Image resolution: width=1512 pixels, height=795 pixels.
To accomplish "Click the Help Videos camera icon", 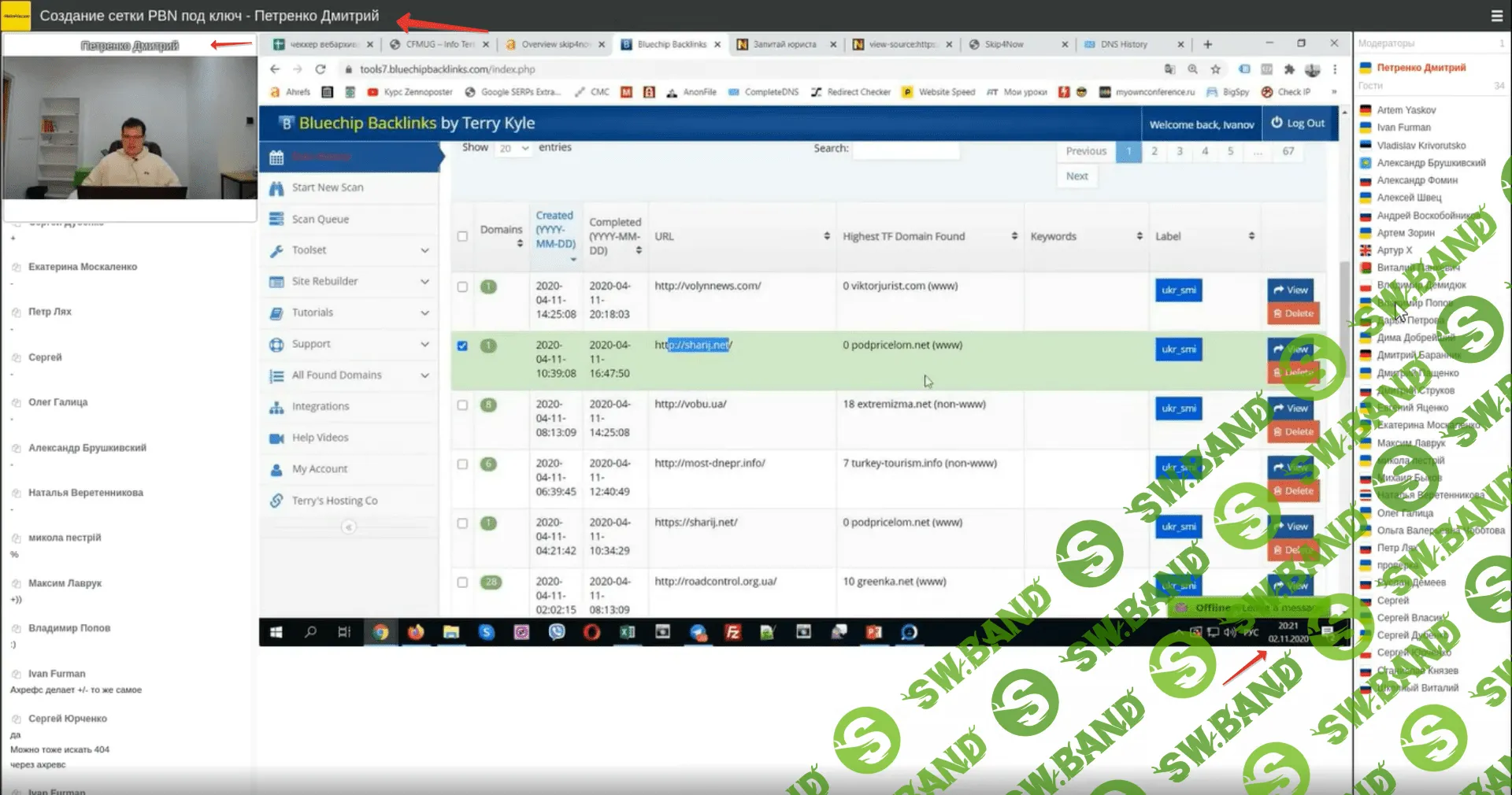I will (276, 438).
